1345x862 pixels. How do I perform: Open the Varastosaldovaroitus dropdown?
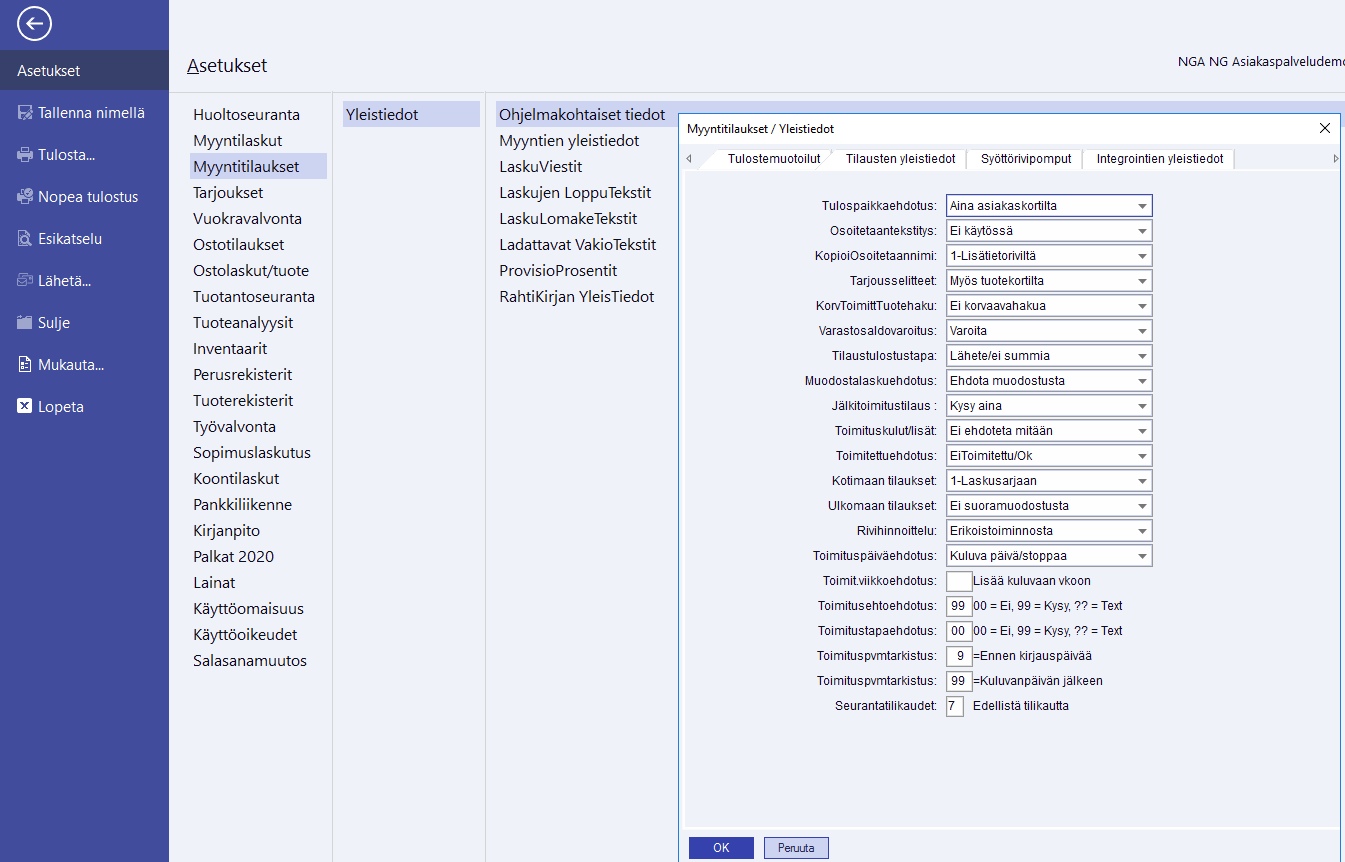pyautogui.click(x=1049, y=331)
